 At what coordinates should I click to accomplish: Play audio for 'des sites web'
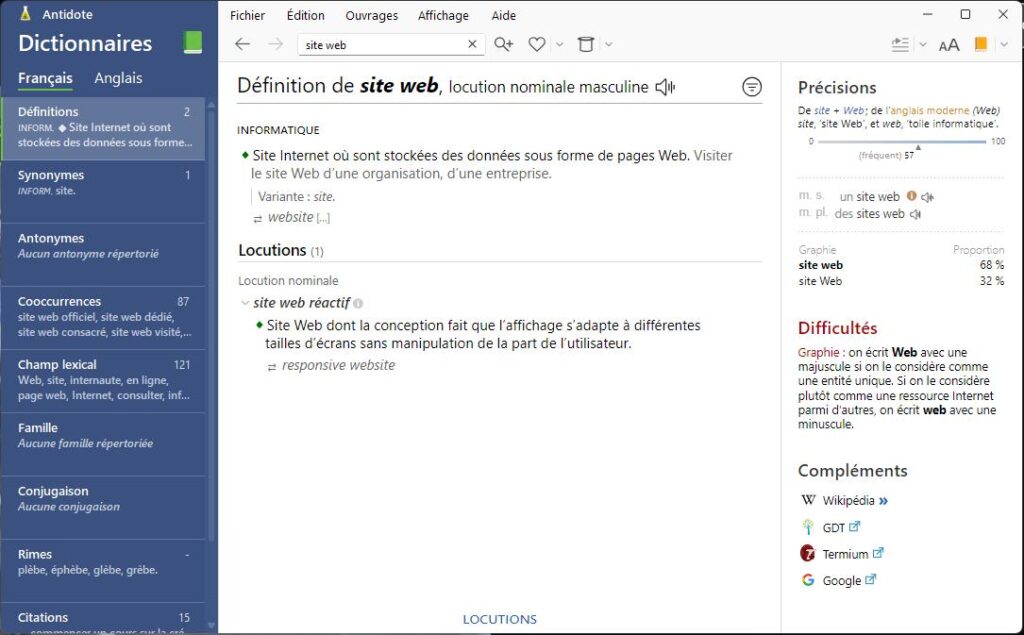click(916, 214)
